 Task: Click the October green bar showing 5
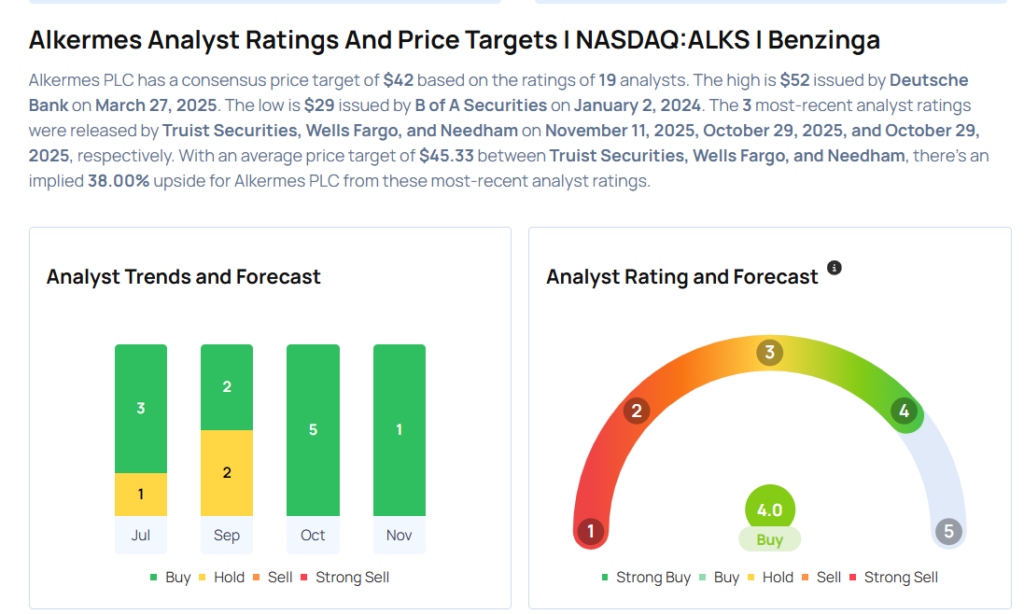click(x=313, y=430)
